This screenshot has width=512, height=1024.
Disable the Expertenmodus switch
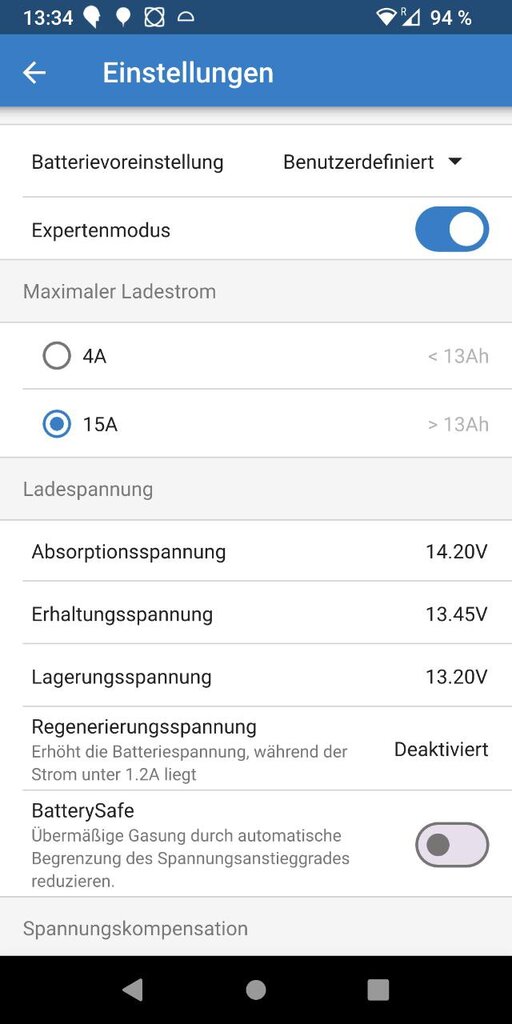coord(452,229)
